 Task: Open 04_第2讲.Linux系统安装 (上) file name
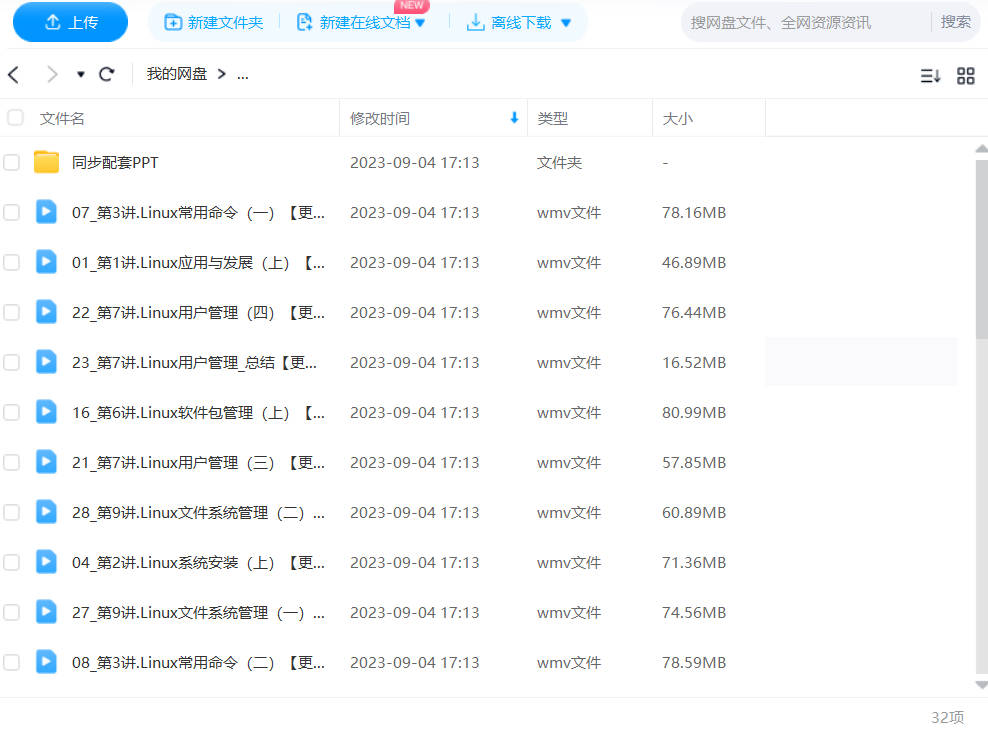point(198,562)
